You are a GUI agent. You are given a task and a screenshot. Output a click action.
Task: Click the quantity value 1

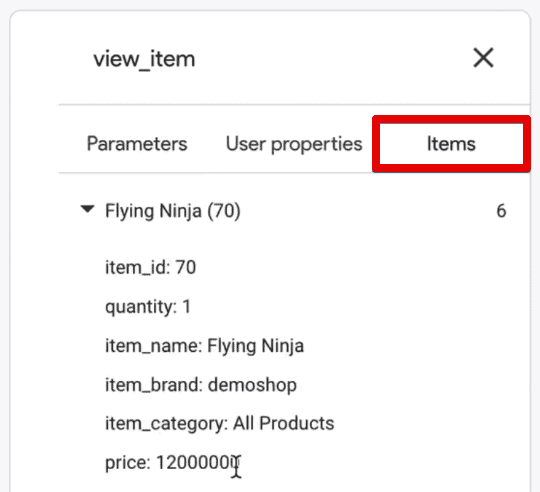[x=186, y=306]
